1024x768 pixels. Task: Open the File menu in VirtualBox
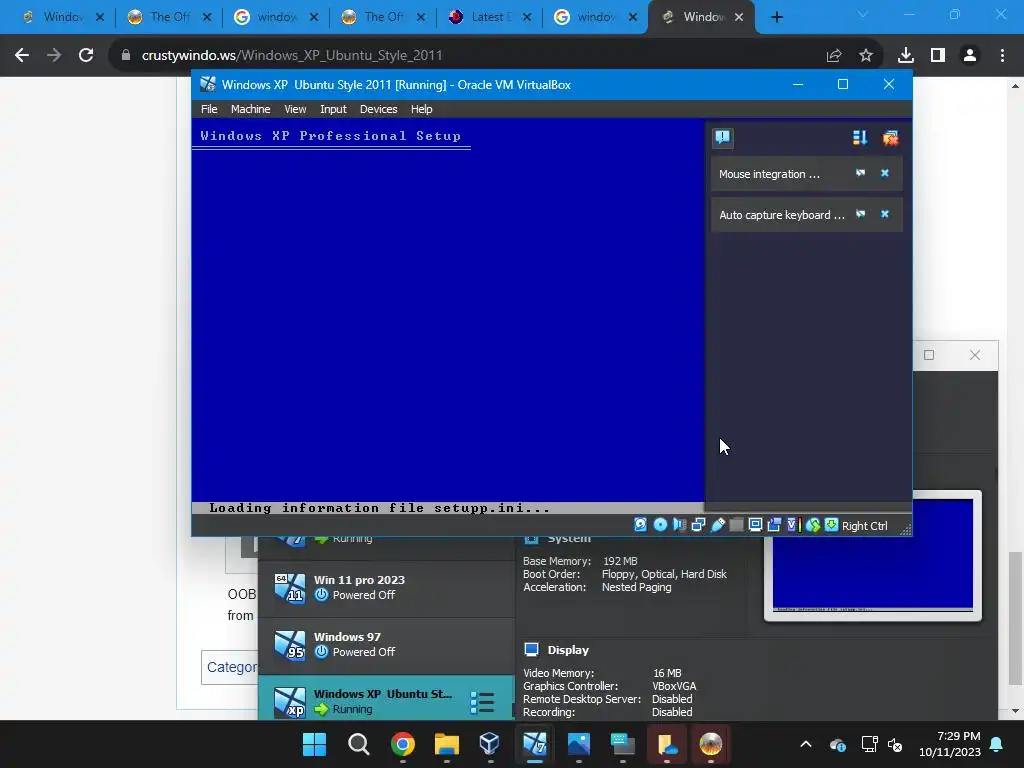tap(209, 109)
